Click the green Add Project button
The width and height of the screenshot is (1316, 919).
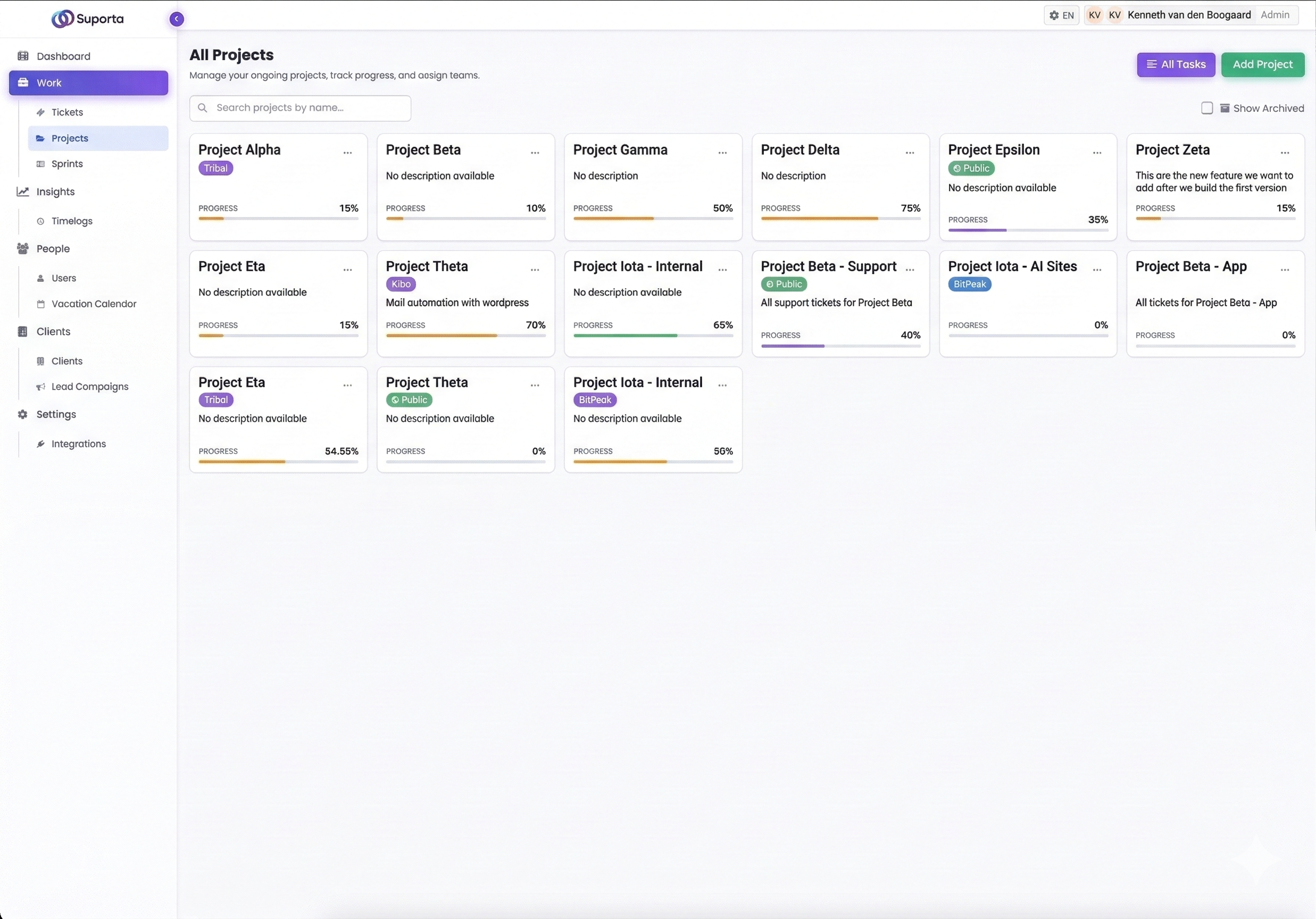(1262, 64)
